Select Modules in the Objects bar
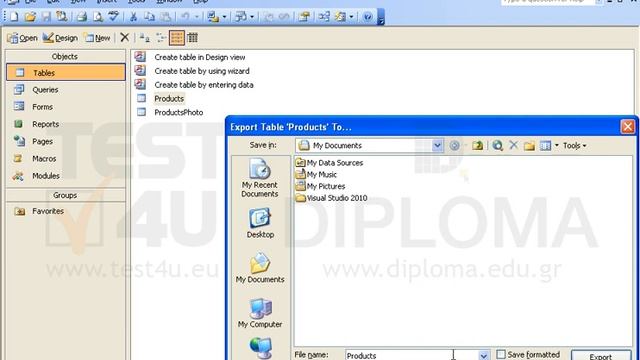 point(66,176)
